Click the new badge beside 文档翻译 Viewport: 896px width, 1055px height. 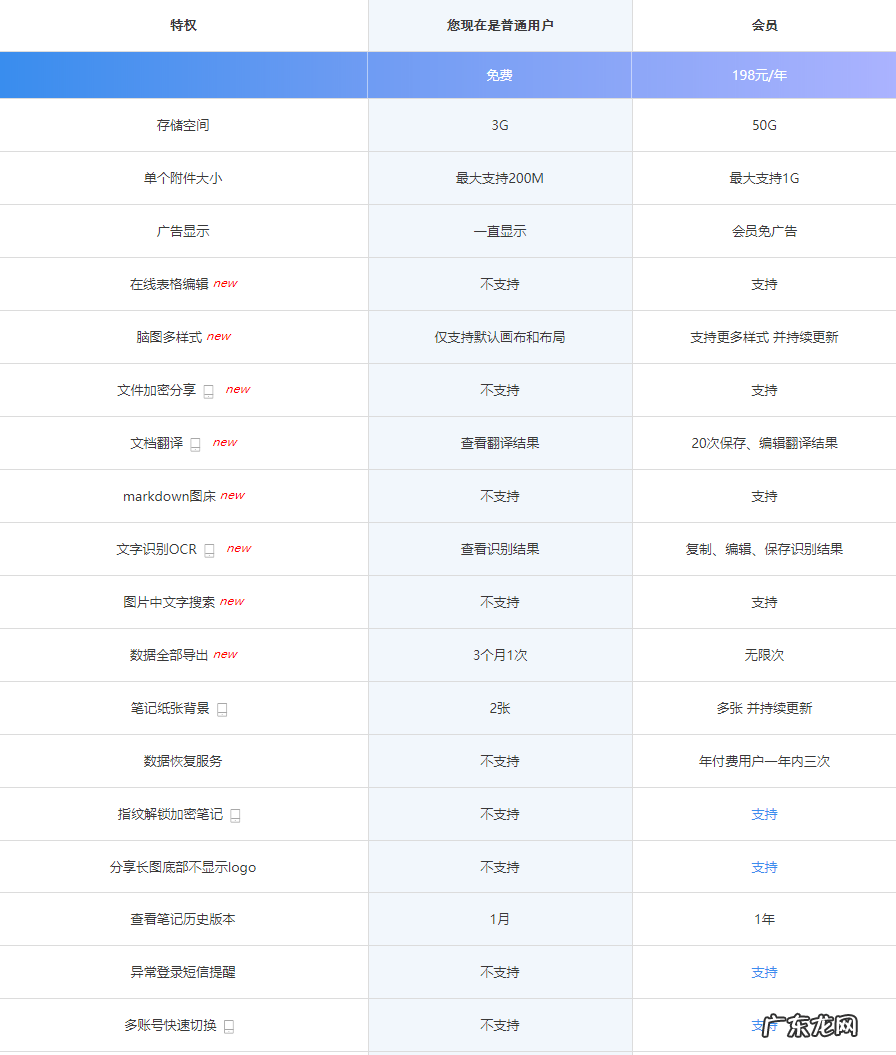click(x=224, y=441)
